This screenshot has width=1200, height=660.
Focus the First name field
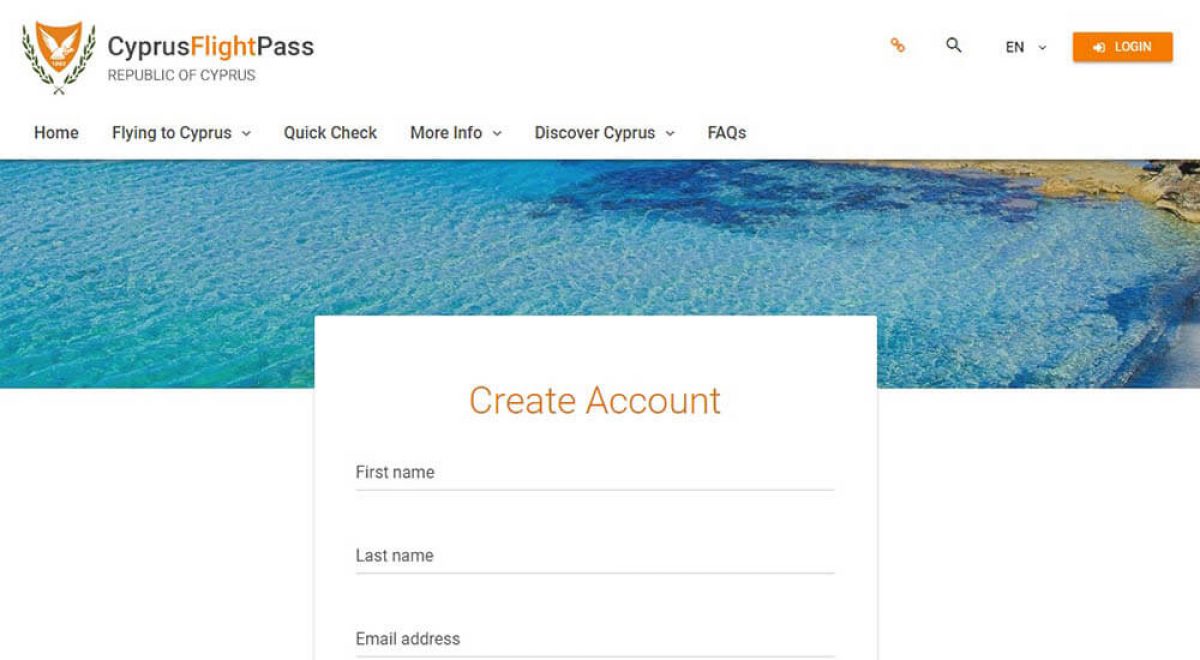tap(595, 473)
